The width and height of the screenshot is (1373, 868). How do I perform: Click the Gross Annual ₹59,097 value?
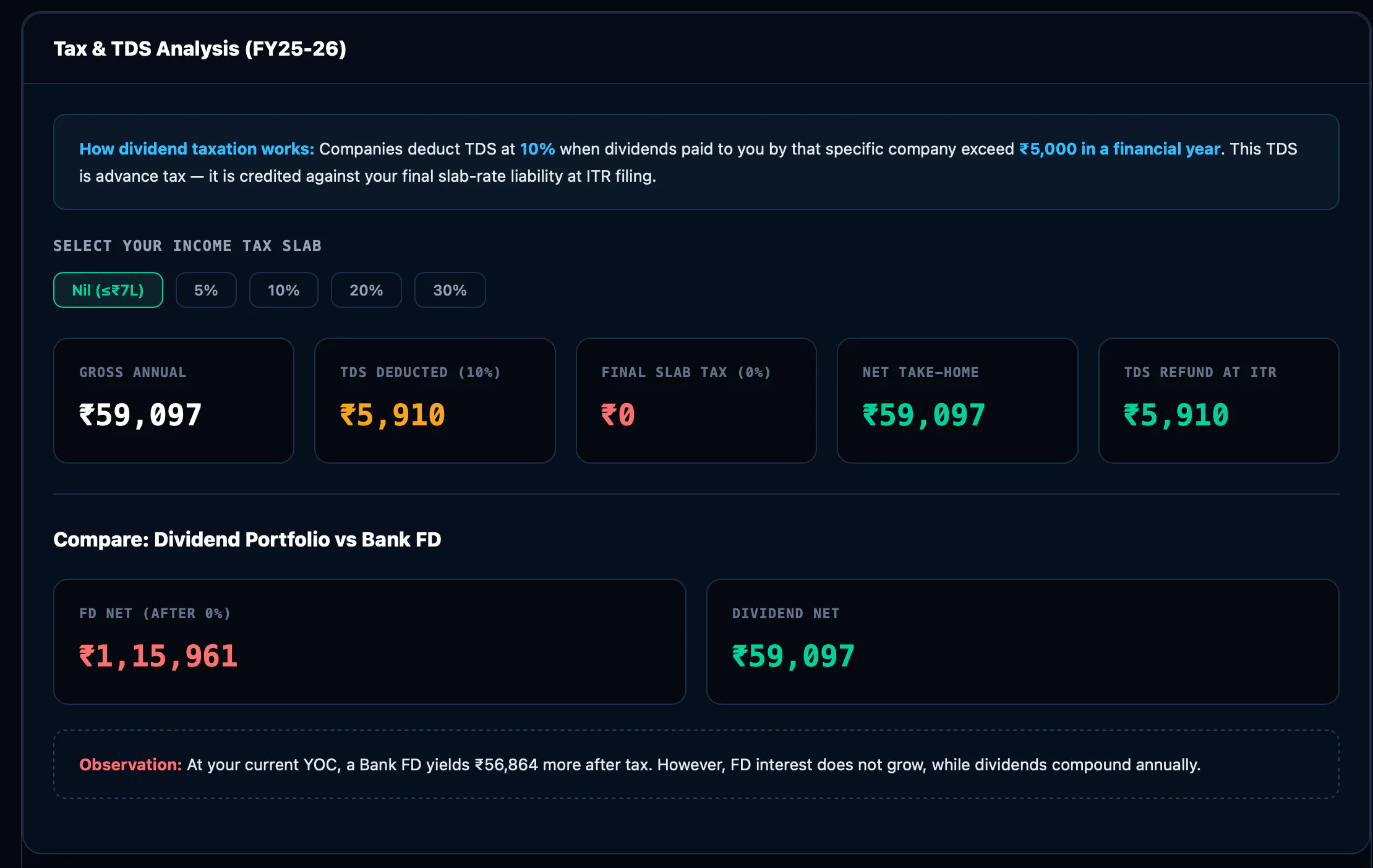[140, 415]
